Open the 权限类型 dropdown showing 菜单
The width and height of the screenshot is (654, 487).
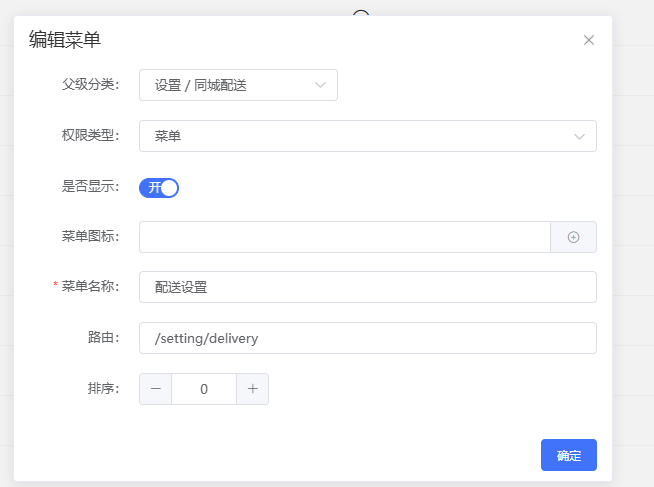tap(360, 136)
